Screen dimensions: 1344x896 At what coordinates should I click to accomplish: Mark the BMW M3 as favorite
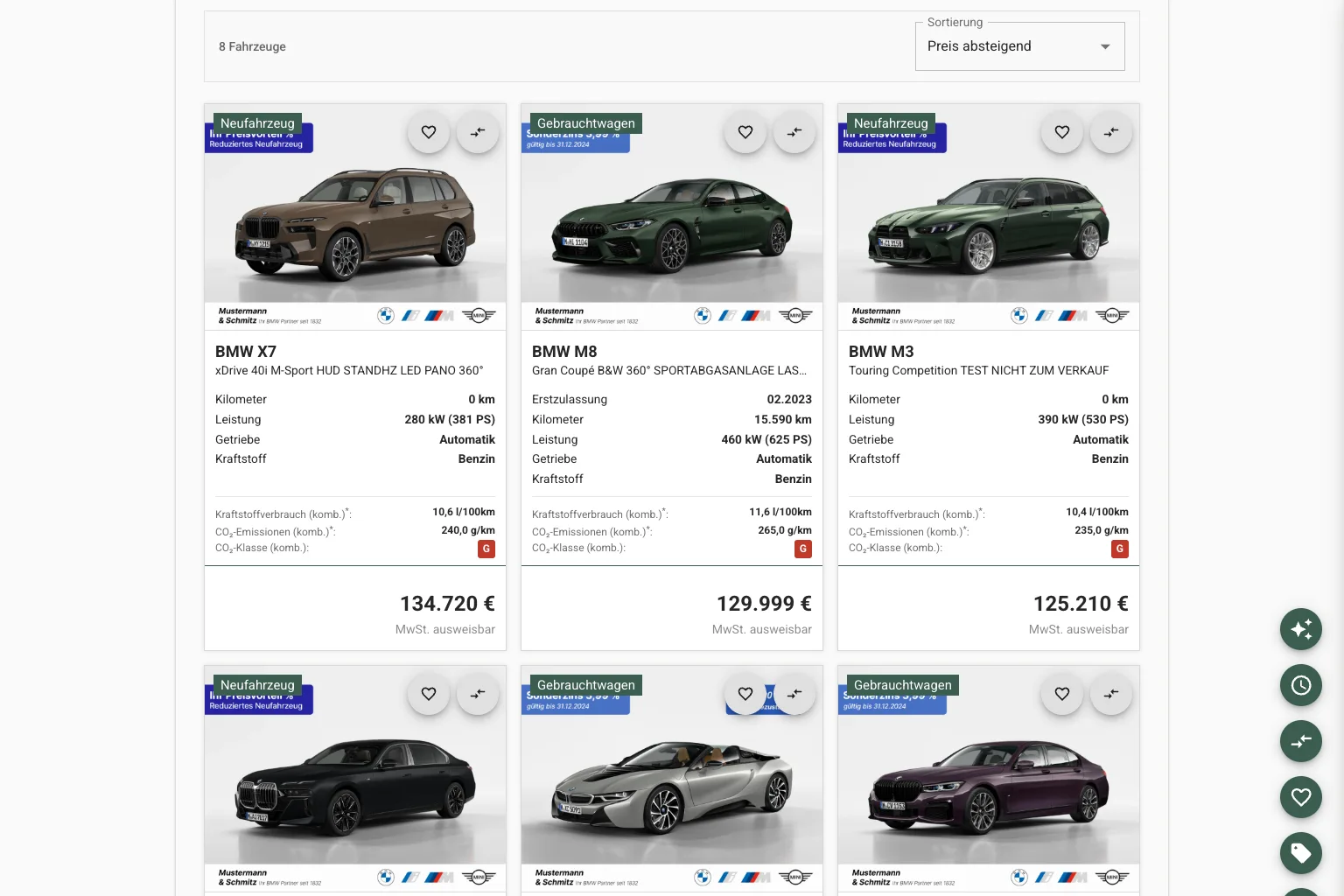[x=1062, y=132]
